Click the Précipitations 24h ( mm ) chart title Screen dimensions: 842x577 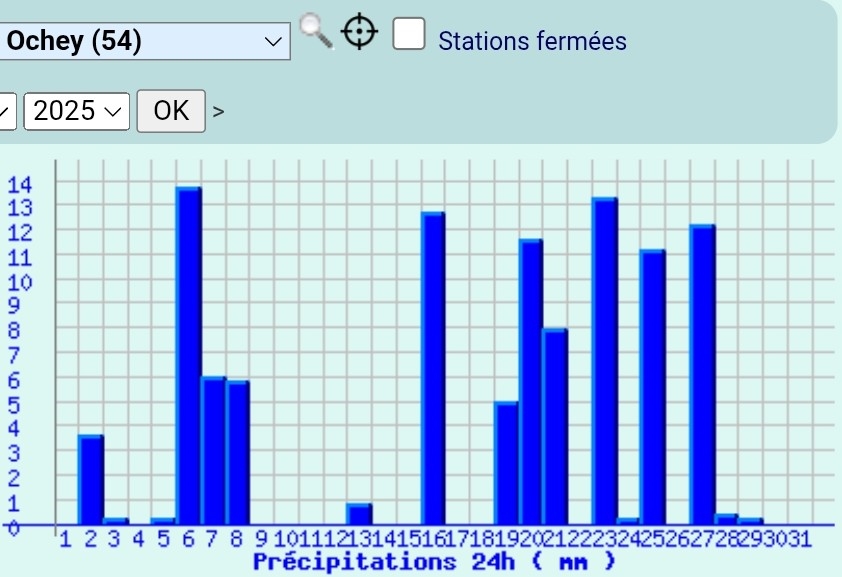(434, 562)
